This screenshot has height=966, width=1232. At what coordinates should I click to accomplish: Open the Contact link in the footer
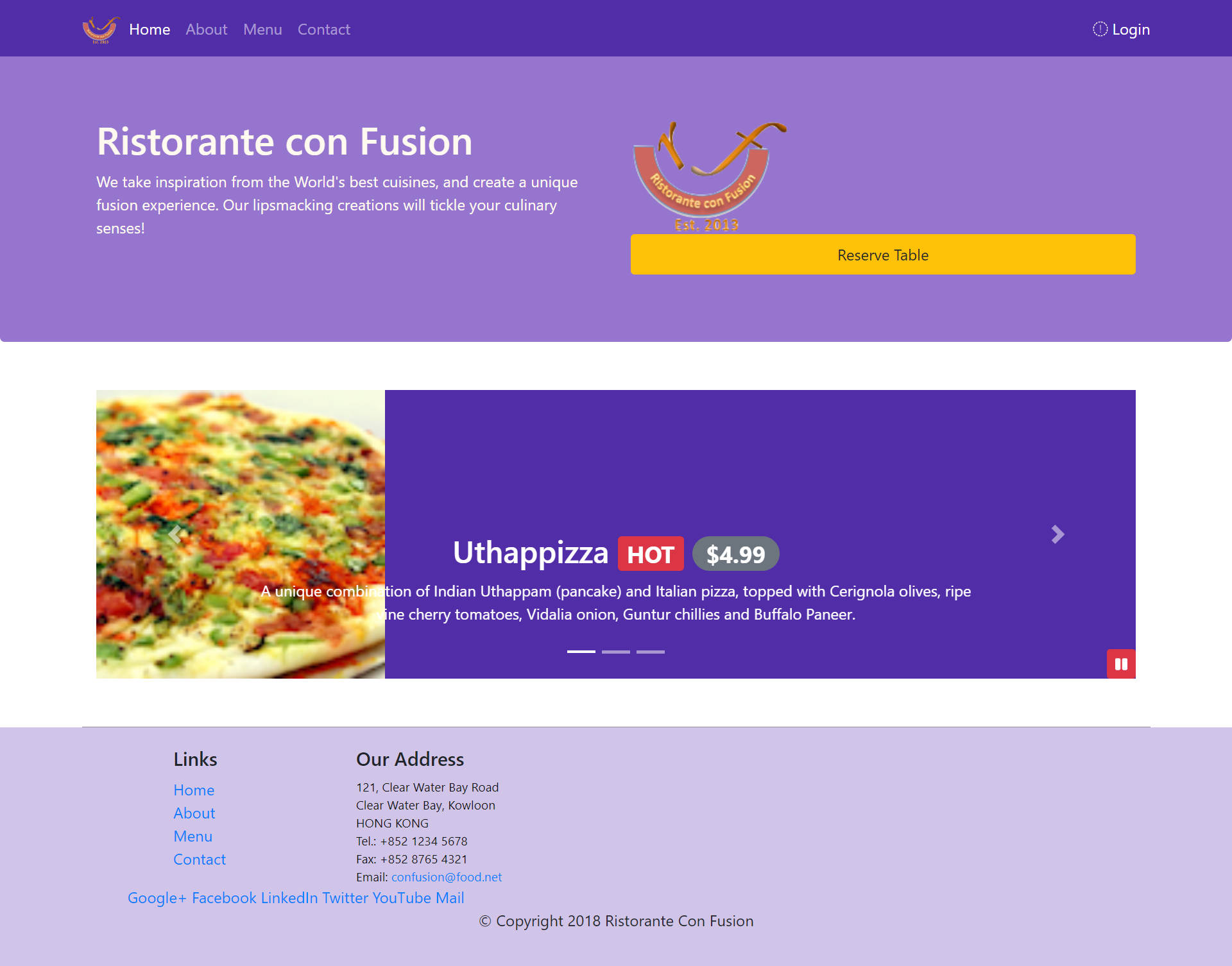[200, 859]
